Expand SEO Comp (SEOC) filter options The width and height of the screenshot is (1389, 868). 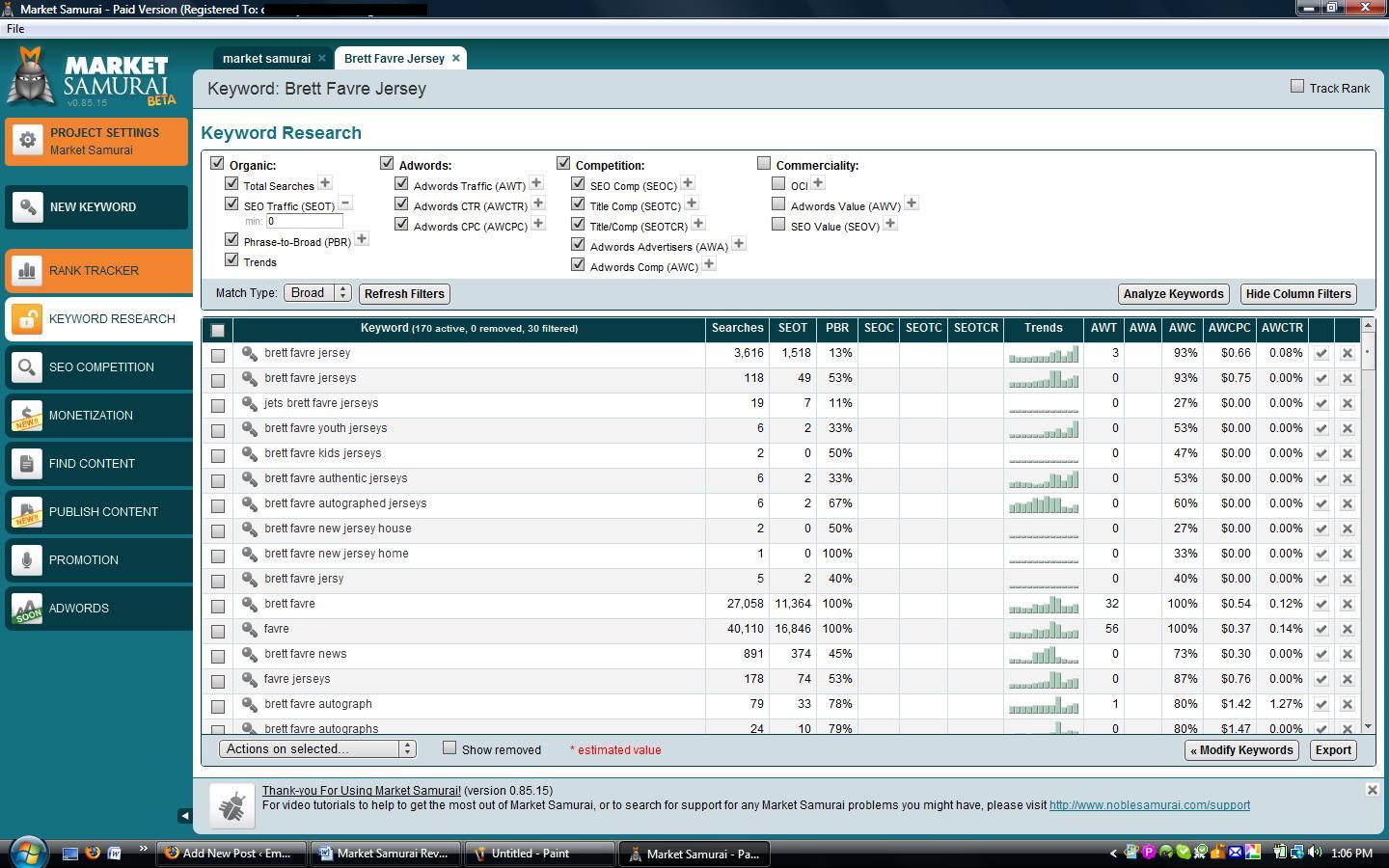(x=688, y=182)
